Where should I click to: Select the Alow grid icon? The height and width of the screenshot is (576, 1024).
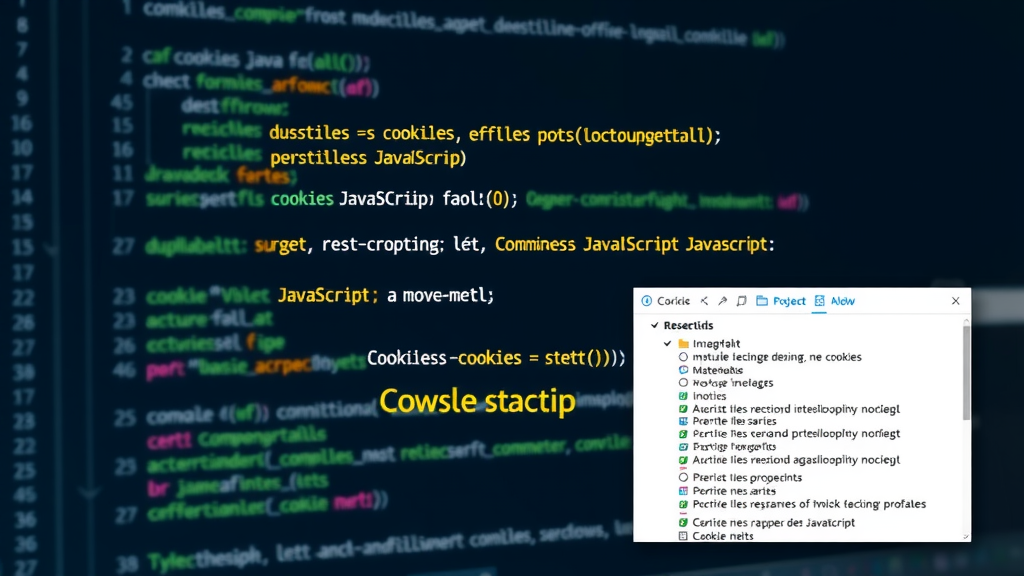click(818, 300)
